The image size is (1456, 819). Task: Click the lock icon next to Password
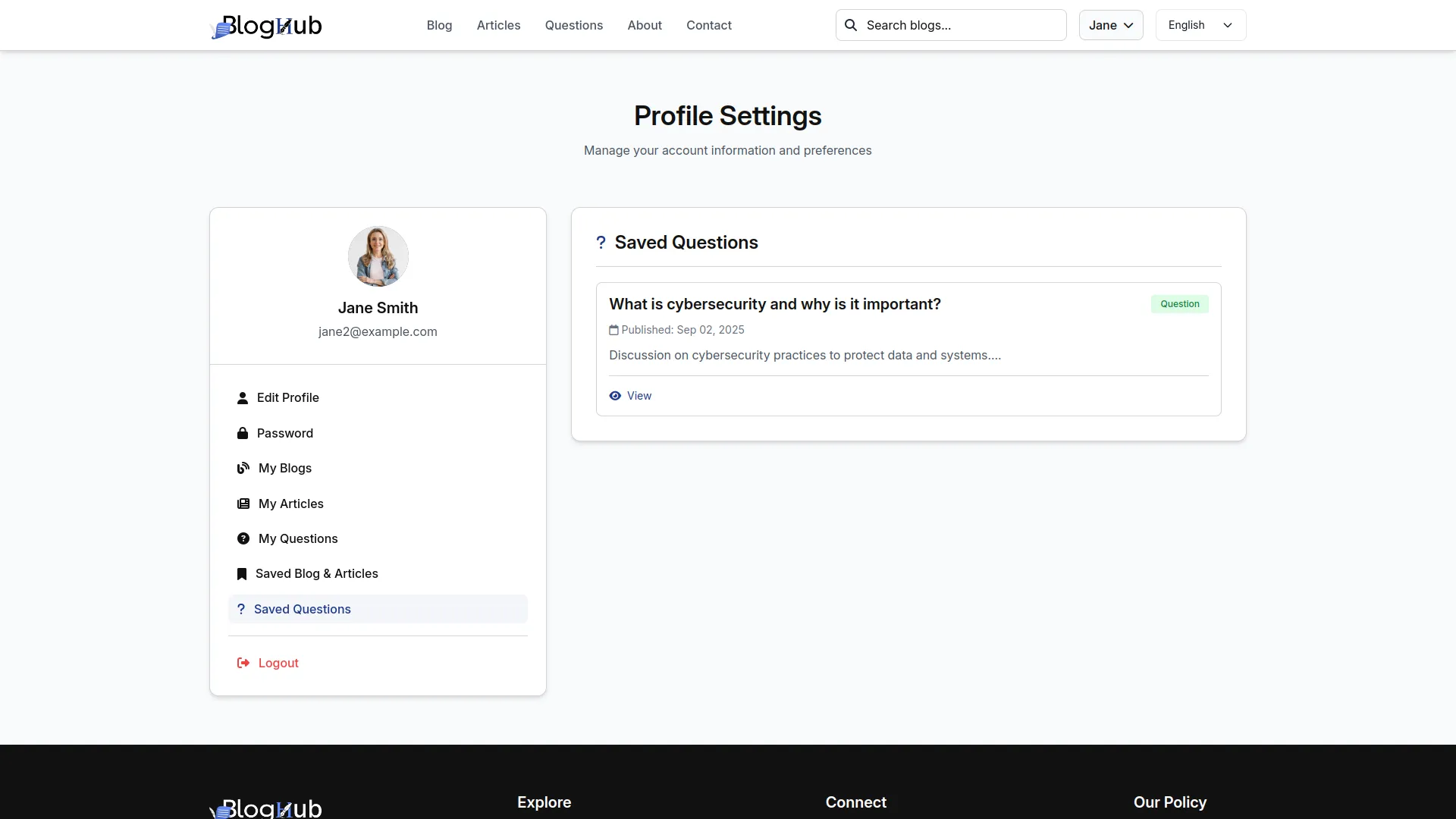(x=243, y=433)
